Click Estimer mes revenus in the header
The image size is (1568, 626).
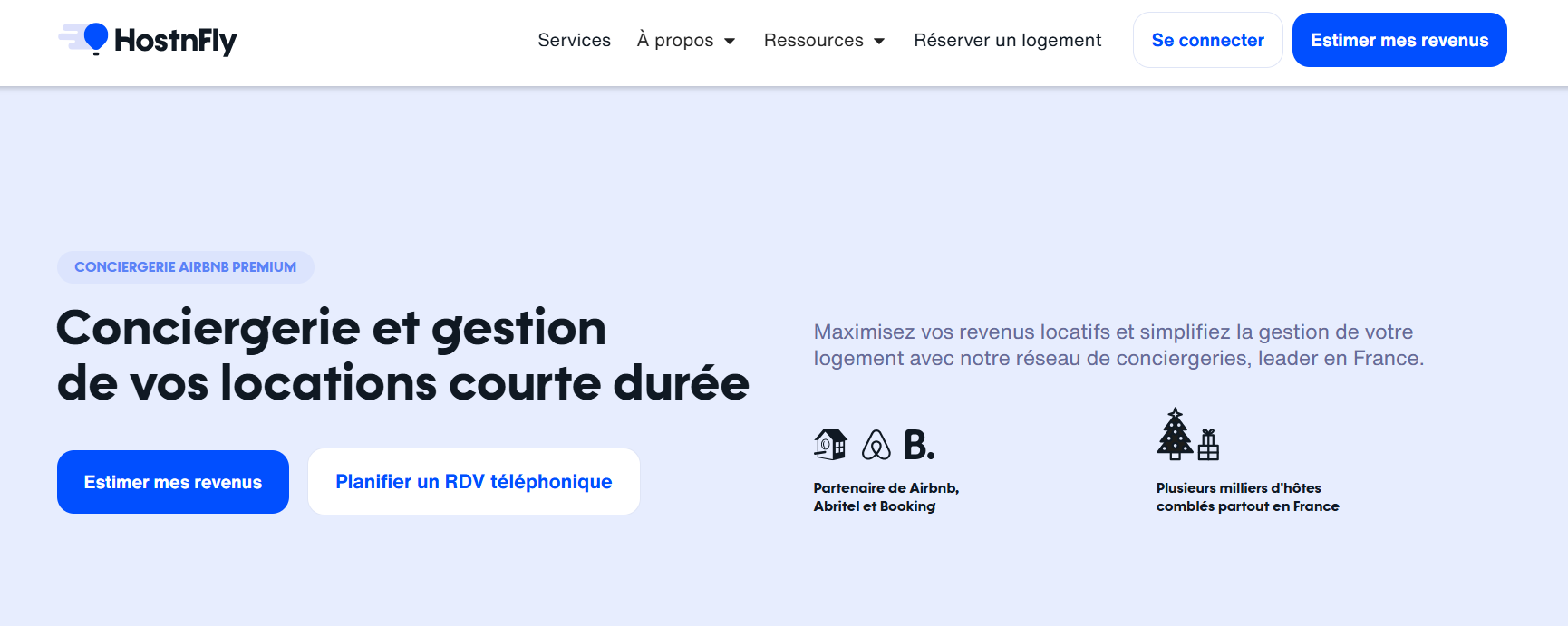click(x=1399, y=40)
